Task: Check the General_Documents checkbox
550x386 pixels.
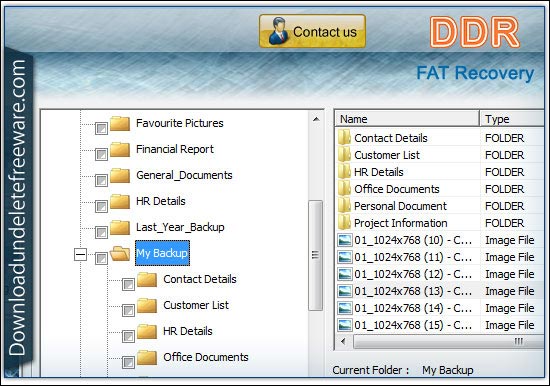Action: (x=101, y=180)
